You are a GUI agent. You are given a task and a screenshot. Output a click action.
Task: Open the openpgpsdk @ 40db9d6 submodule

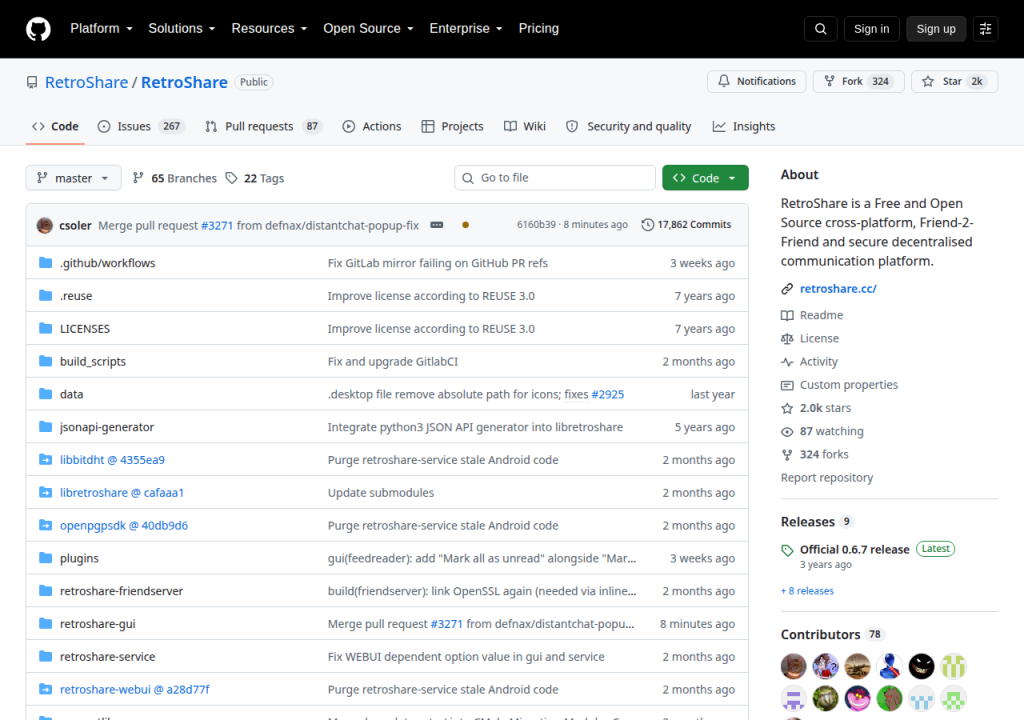(124, 525)
